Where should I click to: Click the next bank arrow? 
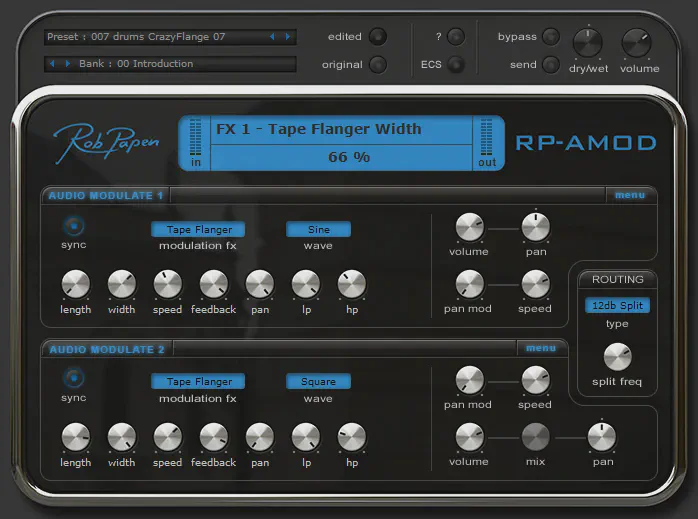pyautogui.click(x=68, y=64)
